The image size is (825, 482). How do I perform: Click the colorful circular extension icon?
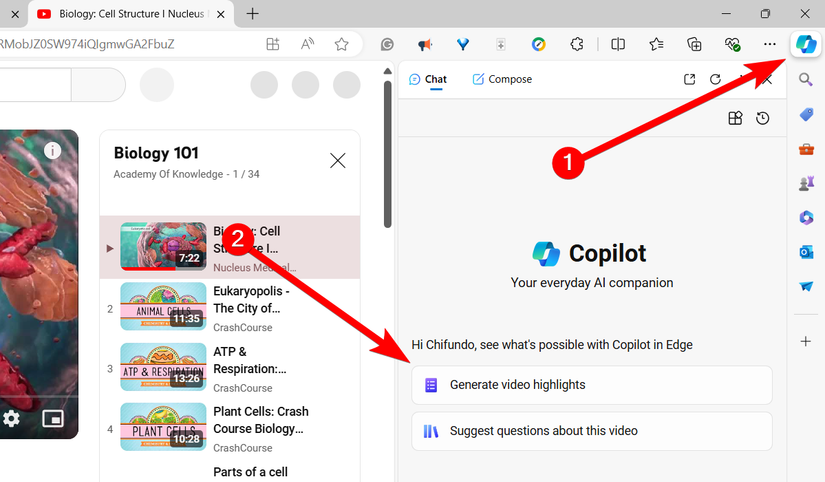(x=538, y=44)
